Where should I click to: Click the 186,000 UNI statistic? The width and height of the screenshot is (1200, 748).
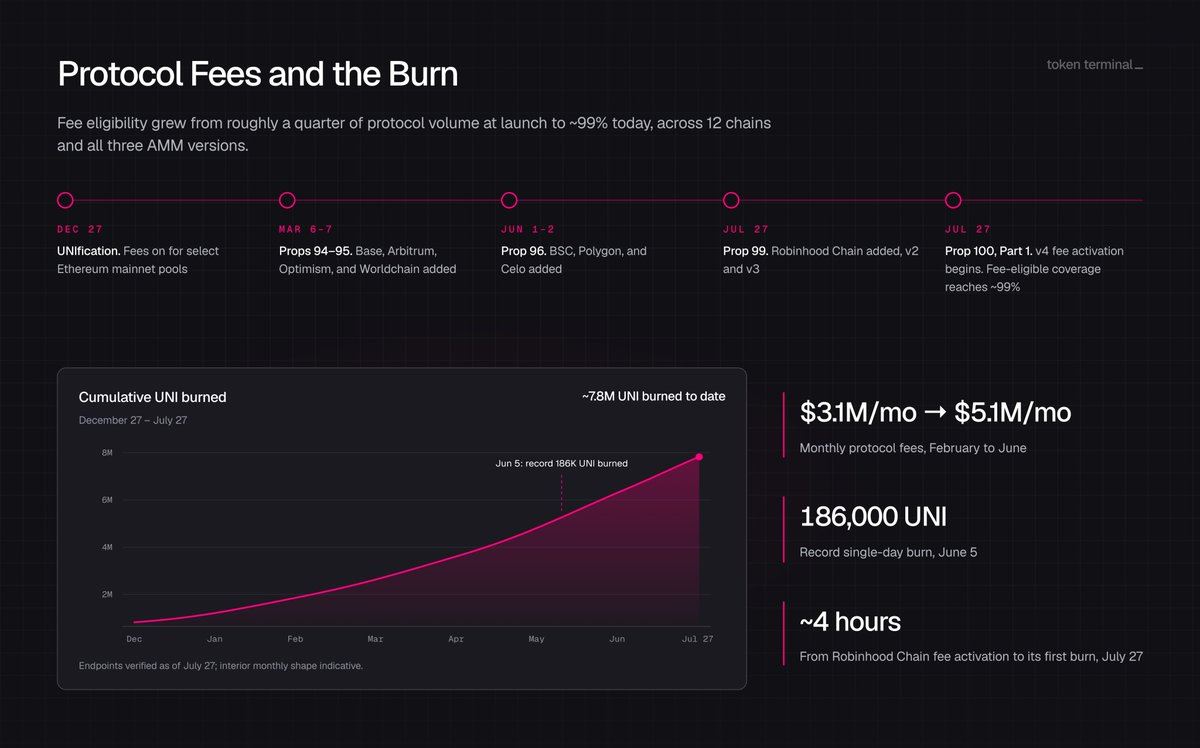(x=873, y=517)
